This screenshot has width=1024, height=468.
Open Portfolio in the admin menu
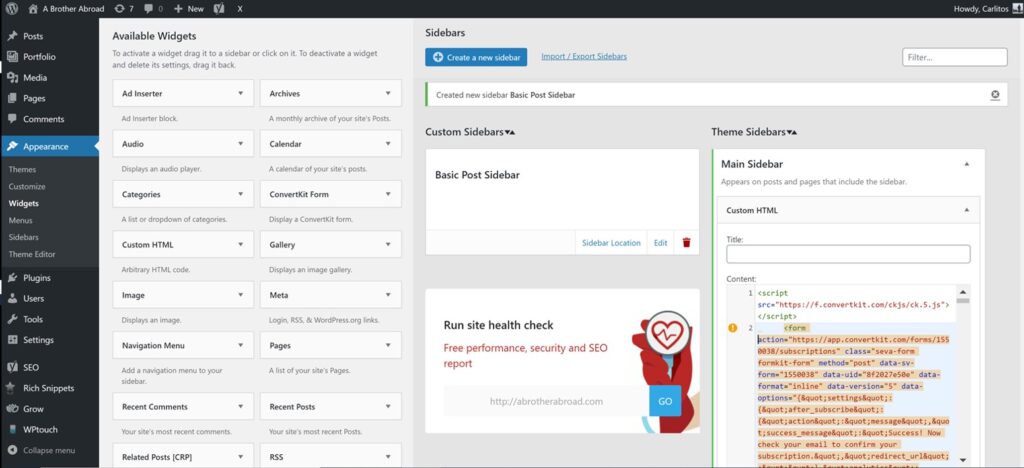coord(39,57)
